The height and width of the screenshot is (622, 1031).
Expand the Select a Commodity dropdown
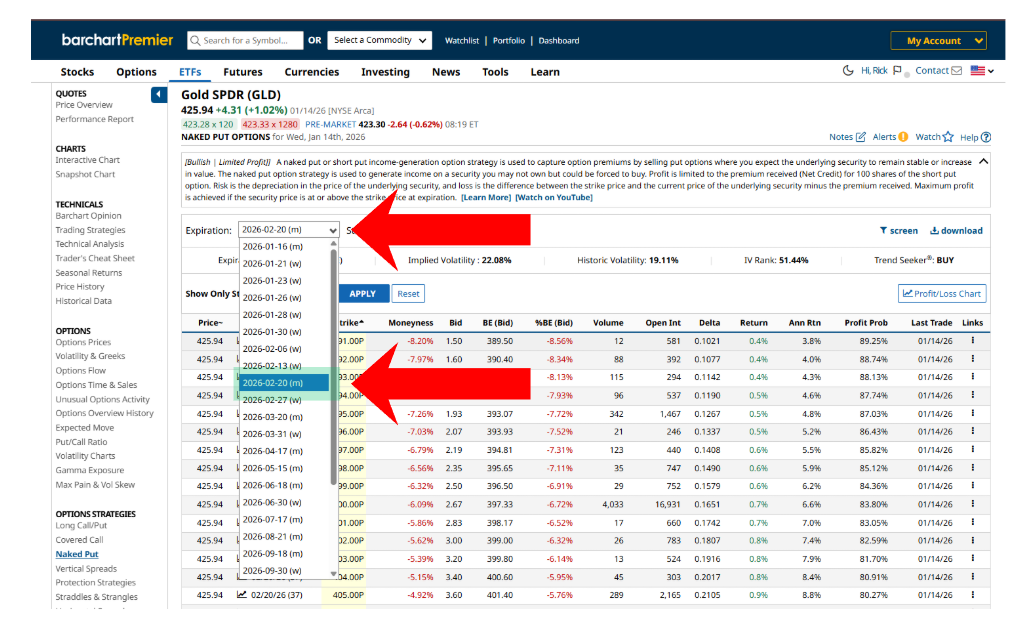[379, 41]
